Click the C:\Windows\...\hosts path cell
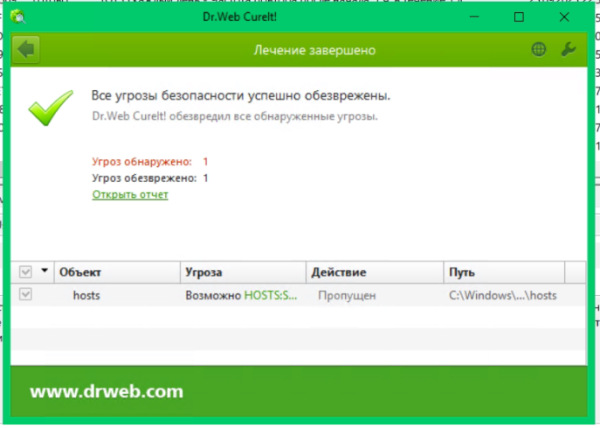 pyautogui.click(x=503, y=295)
